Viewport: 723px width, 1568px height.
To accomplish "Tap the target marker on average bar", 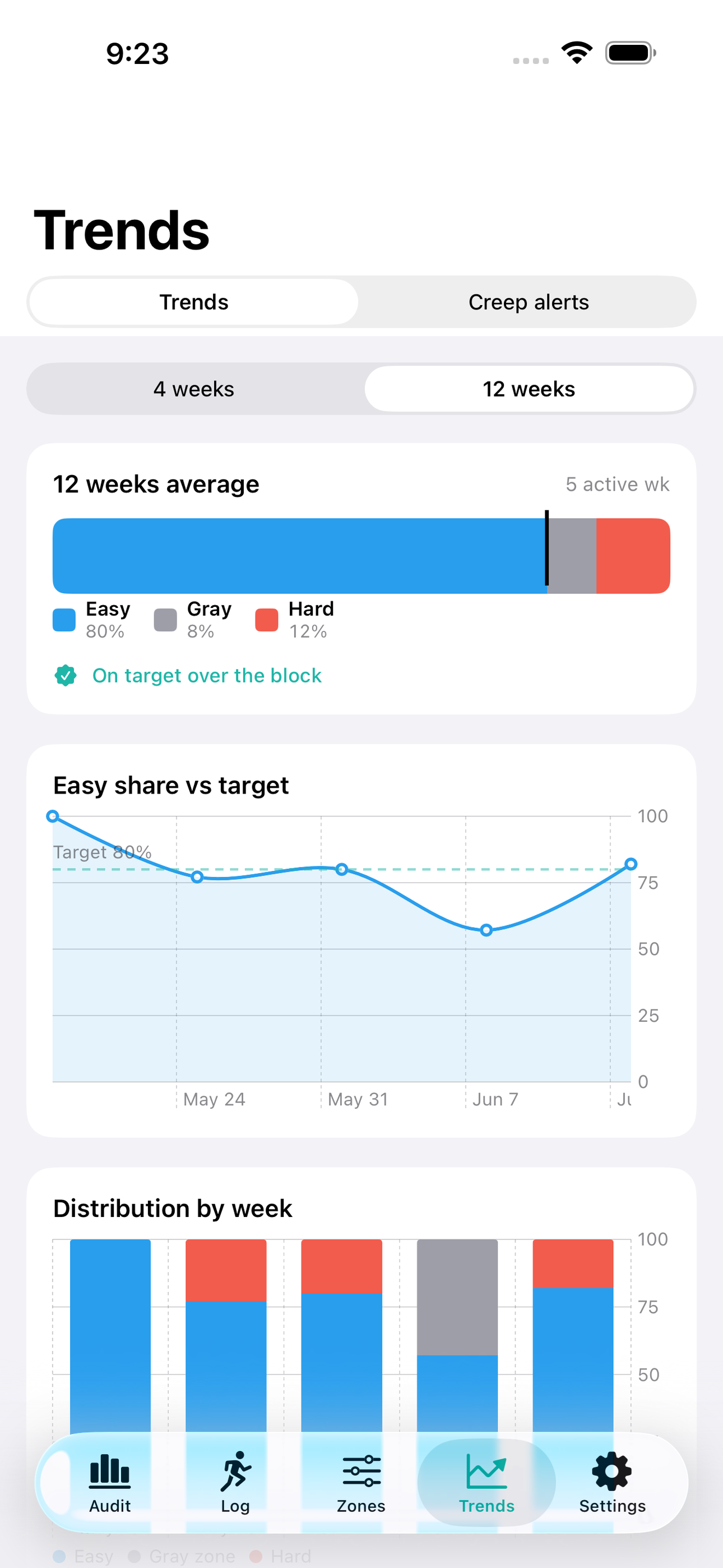I will (x=546, y=548).
